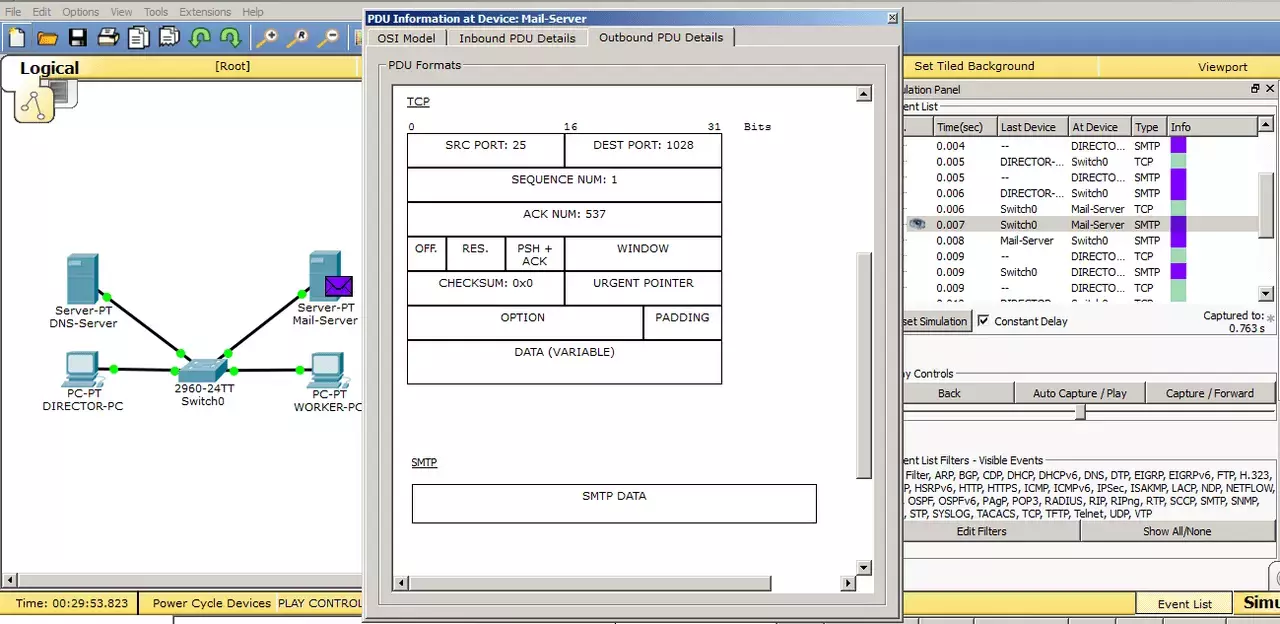Screen dimensions: 1280x624
Task: Click the Print icon in toolbar
Action: coord(108,38)
